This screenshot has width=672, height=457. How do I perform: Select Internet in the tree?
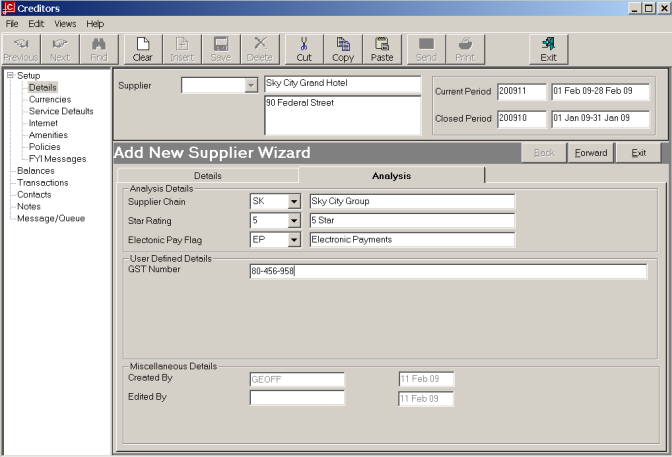pyautogui.click(x=43, y=123)
